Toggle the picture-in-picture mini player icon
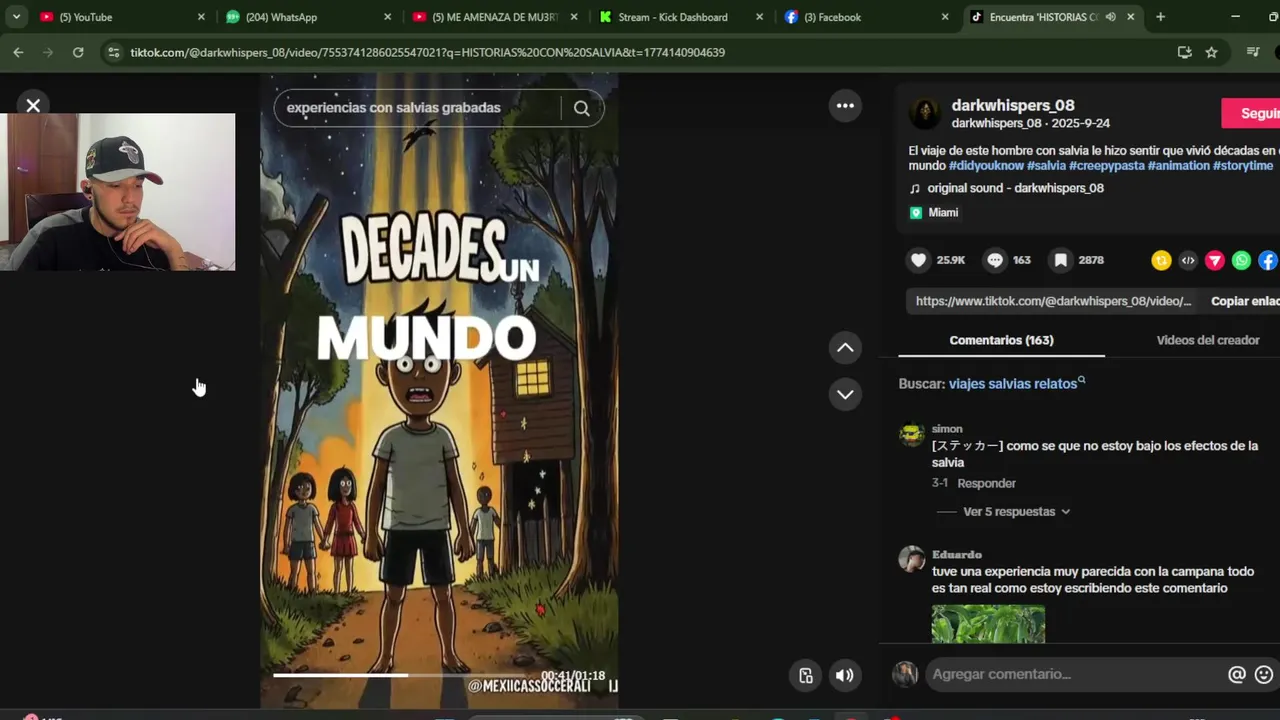The width and height of the screenshot is (1280, 720). [806, 675]
